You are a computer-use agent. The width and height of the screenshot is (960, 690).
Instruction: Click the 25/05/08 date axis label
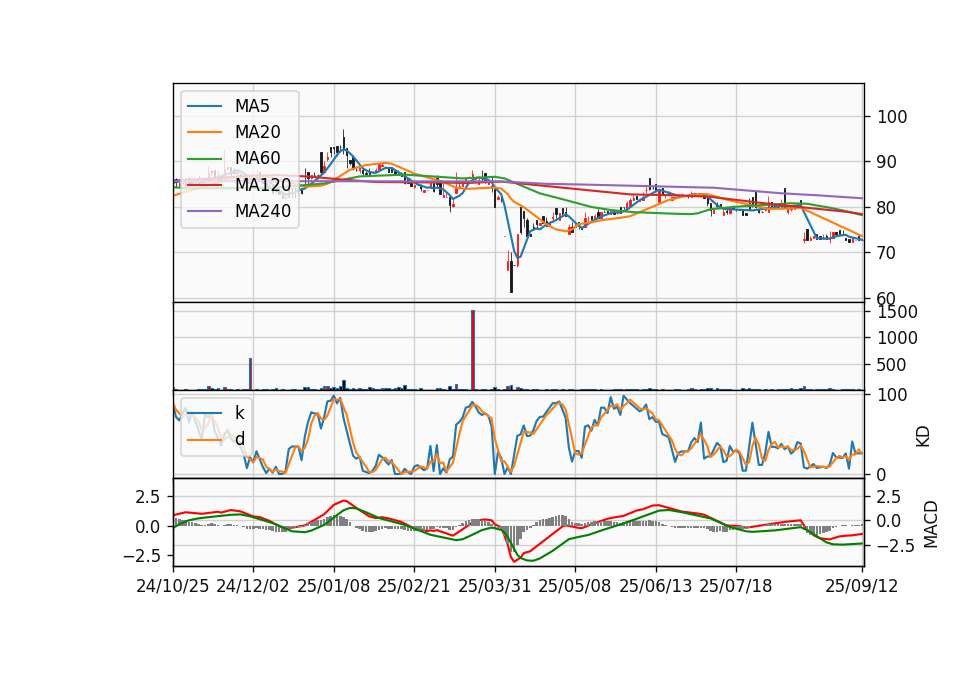click(574, 586)
